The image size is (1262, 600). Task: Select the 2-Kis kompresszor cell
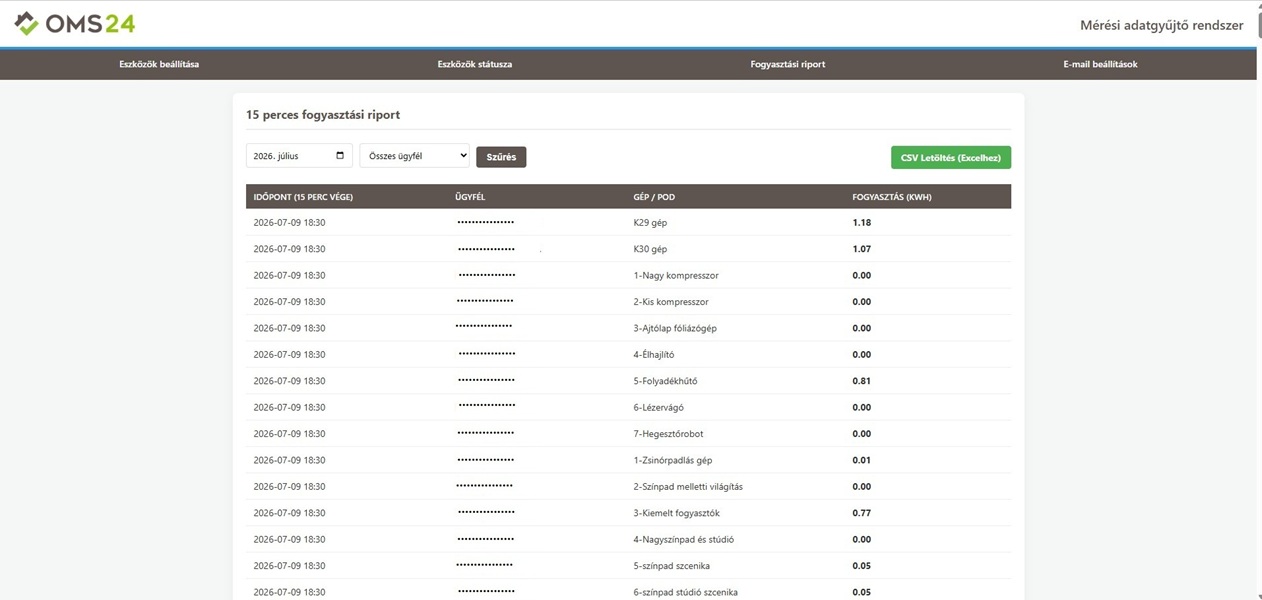[x=671, y=302]
